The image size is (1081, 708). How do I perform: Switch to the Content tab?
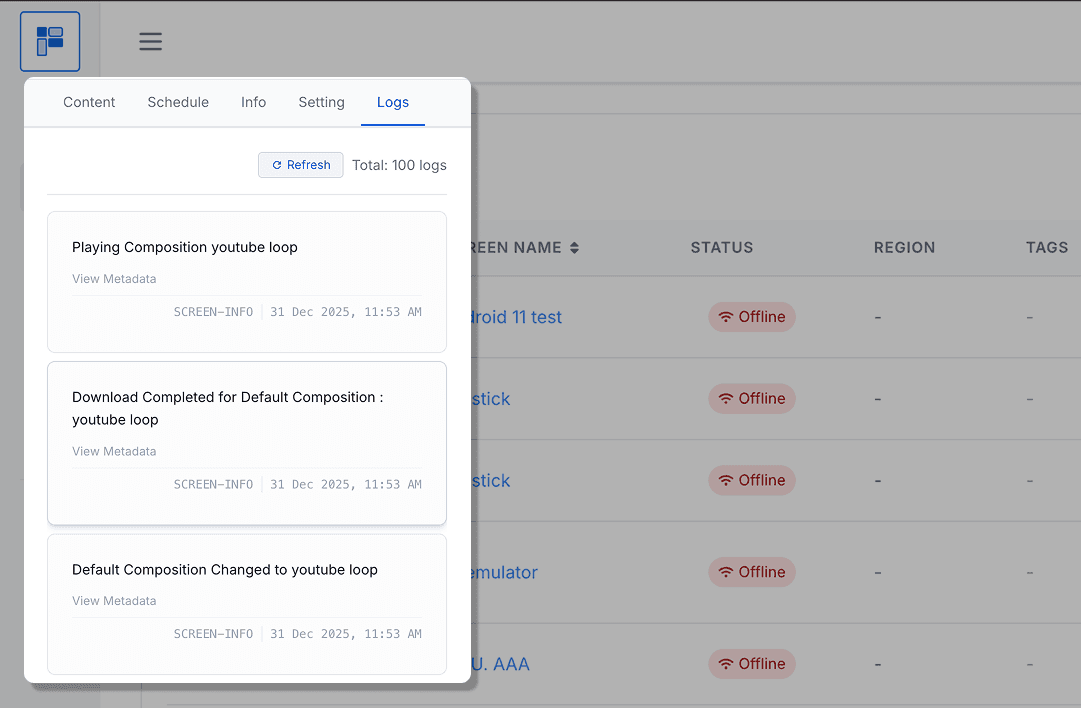pyautogui.click(x=89, y=102)
